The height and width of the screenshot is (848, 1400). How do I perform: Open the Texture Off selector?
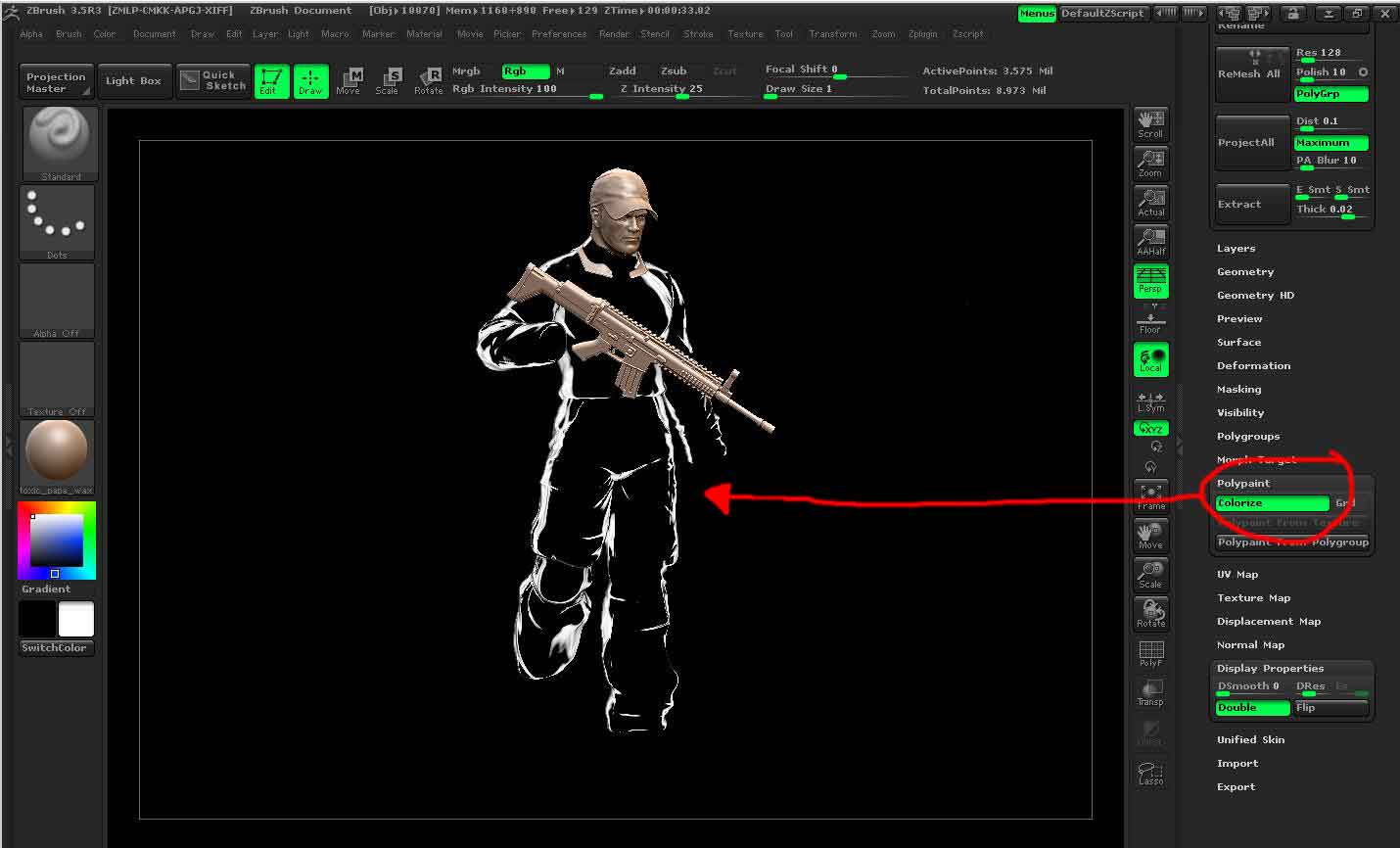pos(58,379)
